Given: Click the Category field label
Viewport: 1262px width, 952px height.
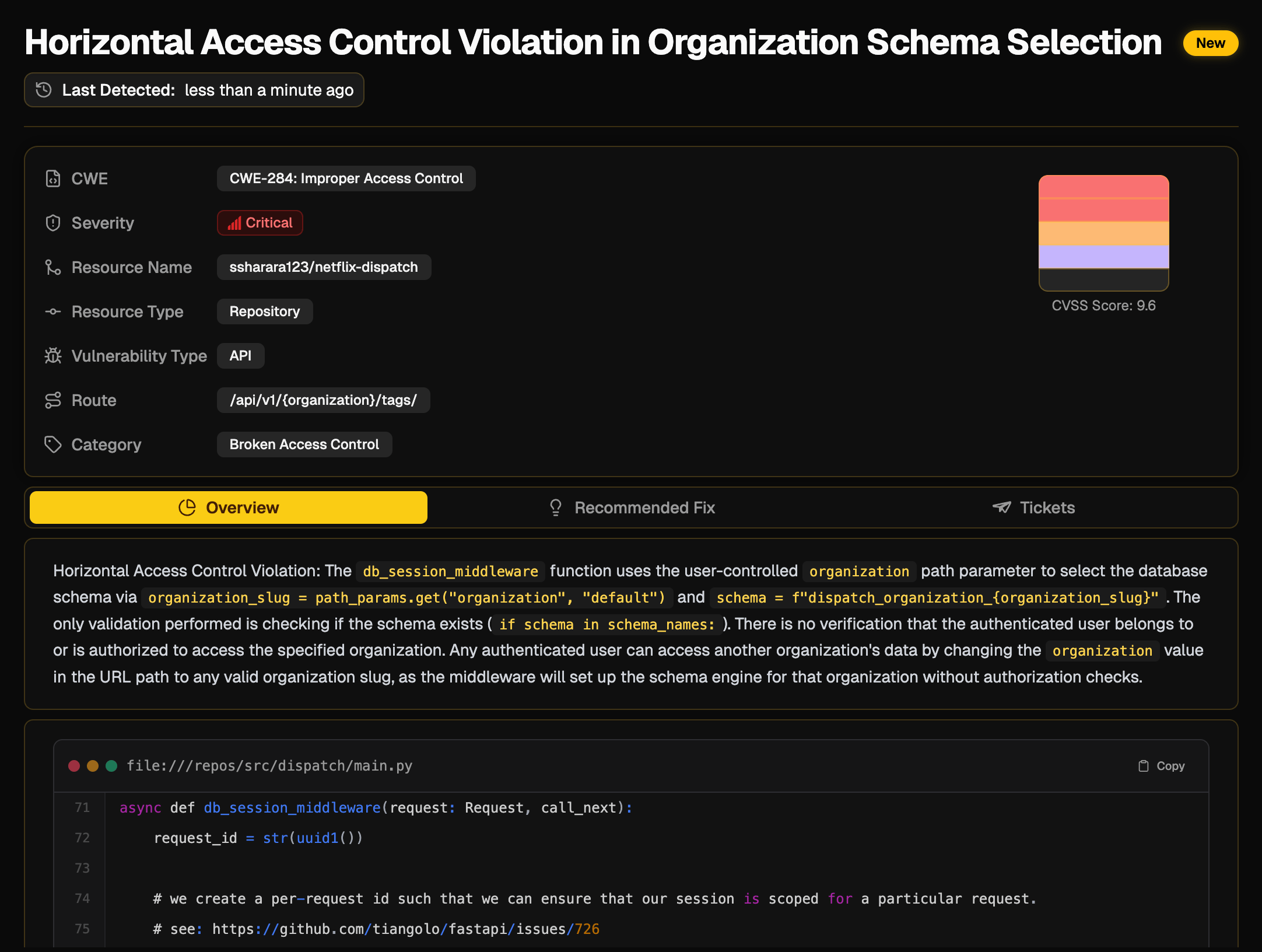Looking at the screenshot, I should point(106,444).
